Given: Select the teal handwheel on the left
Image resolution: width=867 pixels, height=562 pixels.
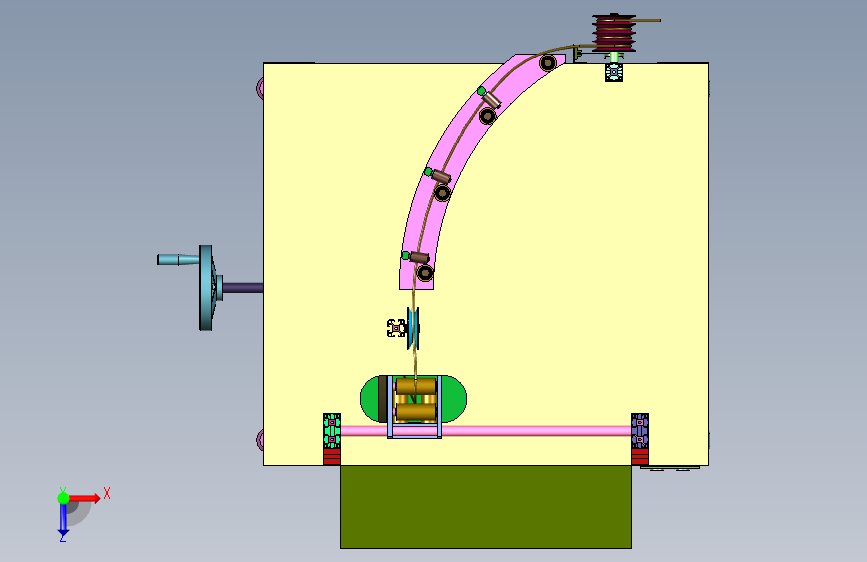Looking at the screenshot, I should tap(206, 288).
